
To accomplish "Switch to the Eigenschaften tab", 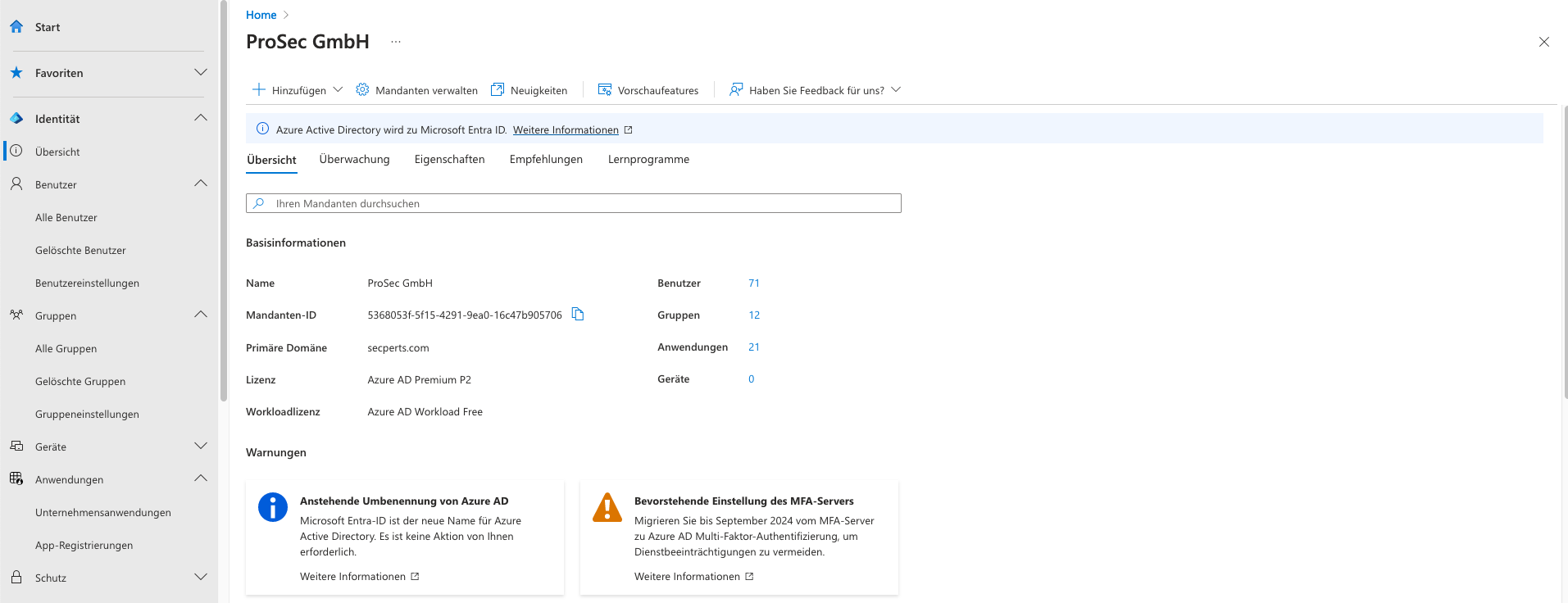I will tap(449, 159).
